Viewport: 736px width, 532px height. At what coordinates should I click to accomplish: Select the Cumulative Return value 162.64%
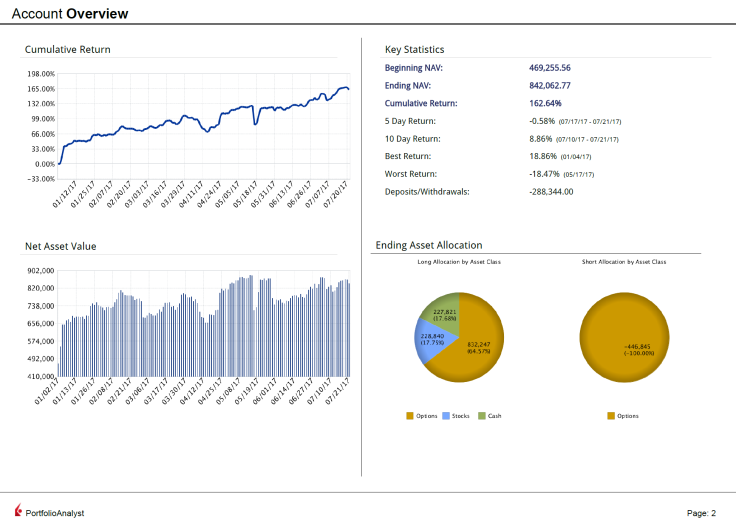point(545,103)
